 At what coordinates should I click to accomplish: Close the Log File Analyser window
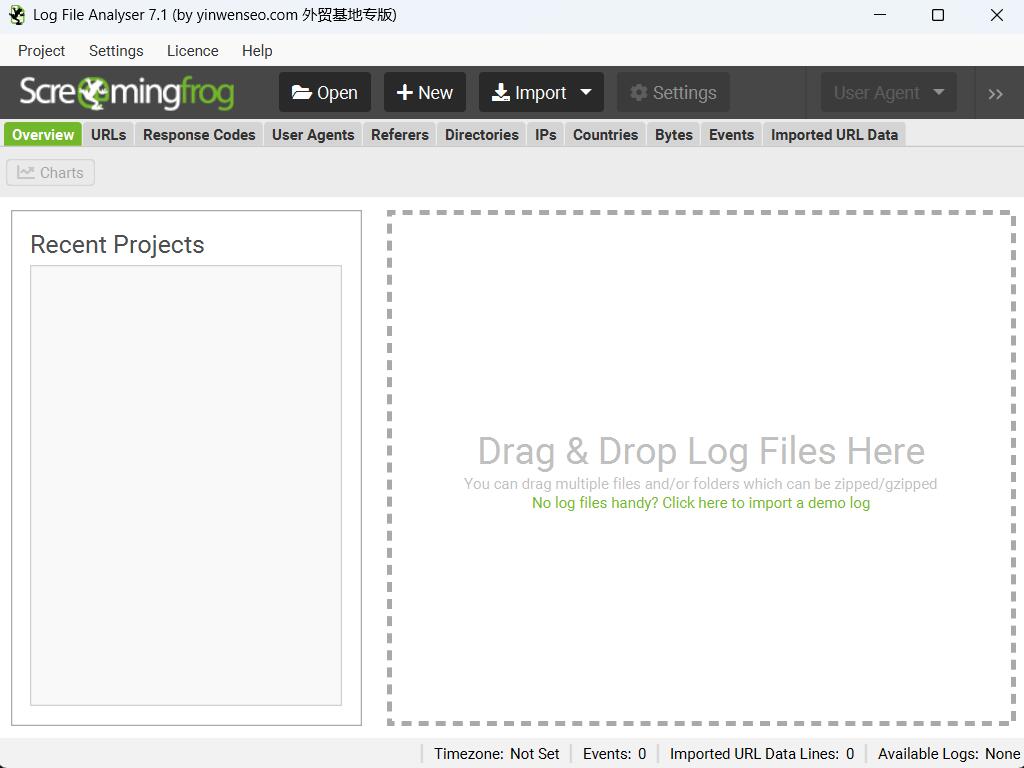pos(997,15)
